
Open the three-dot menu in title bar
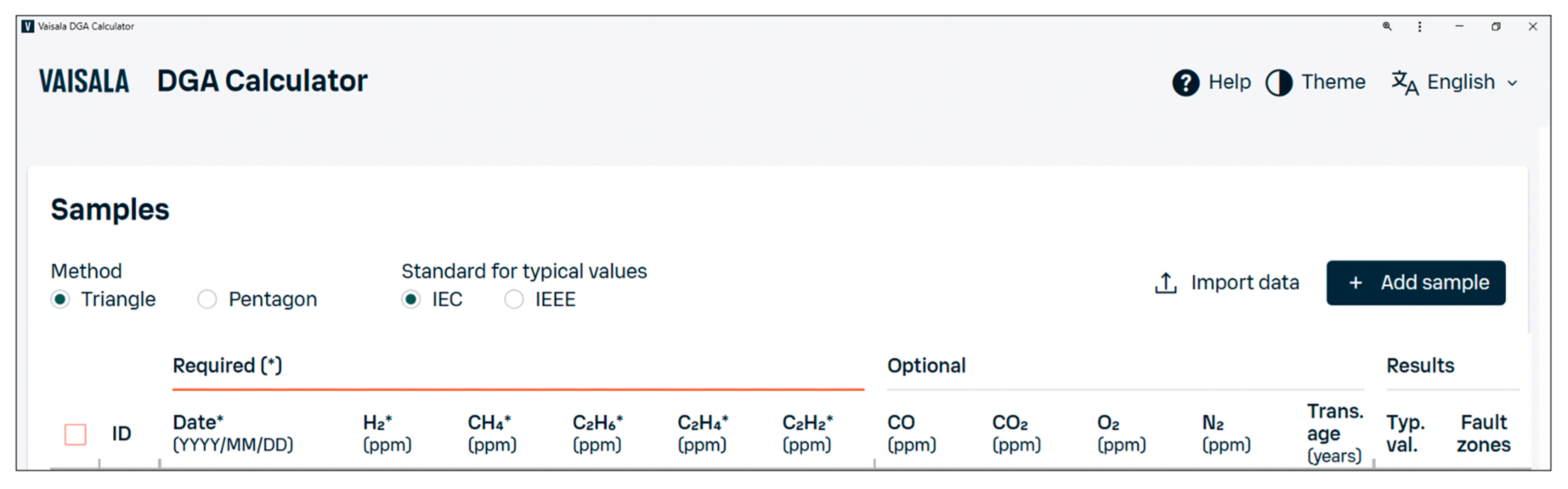click(x=1419, y=27)
